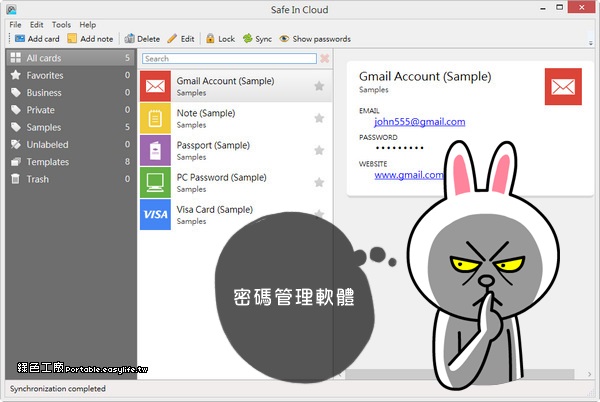
Task: Select the Samples label in sidebar
Action: click(x=71, y=127)
